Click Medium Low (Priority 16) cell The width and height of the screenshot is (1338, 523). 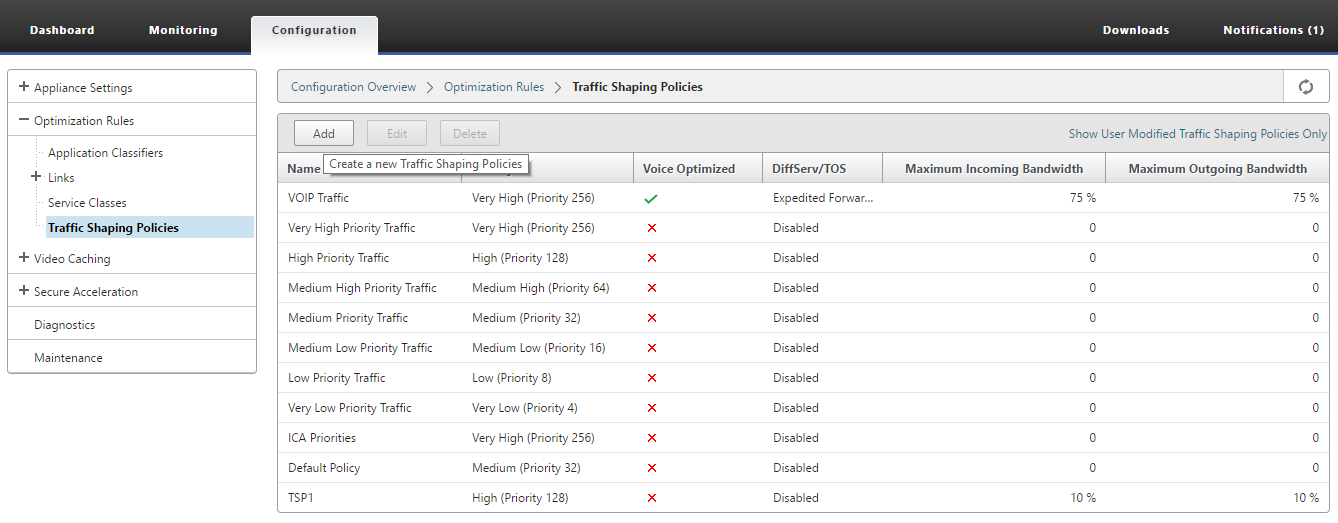click(538, 348)
